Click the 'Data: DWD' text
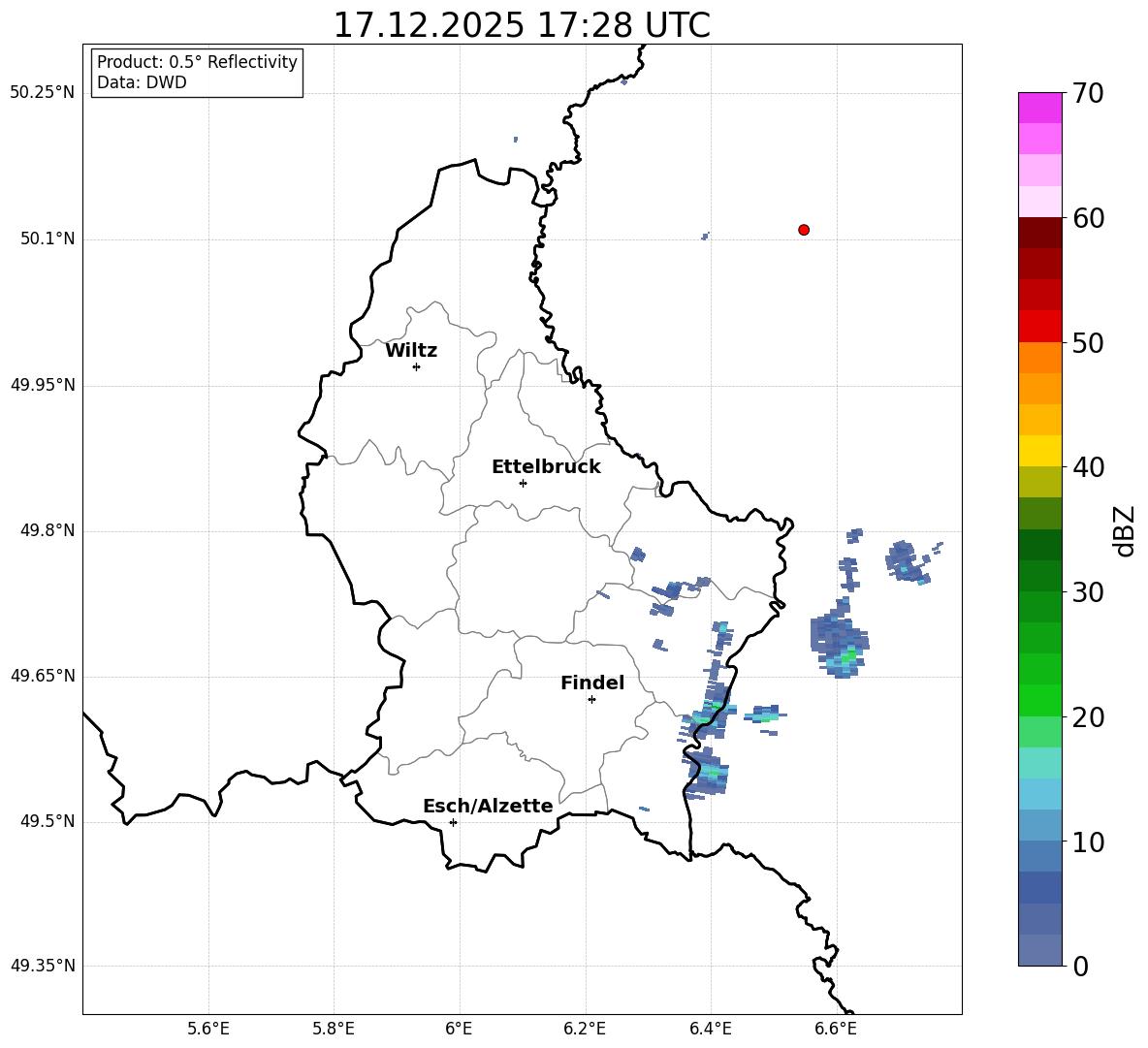This screenshot has height=1048, width=1148. coord(142,82)
